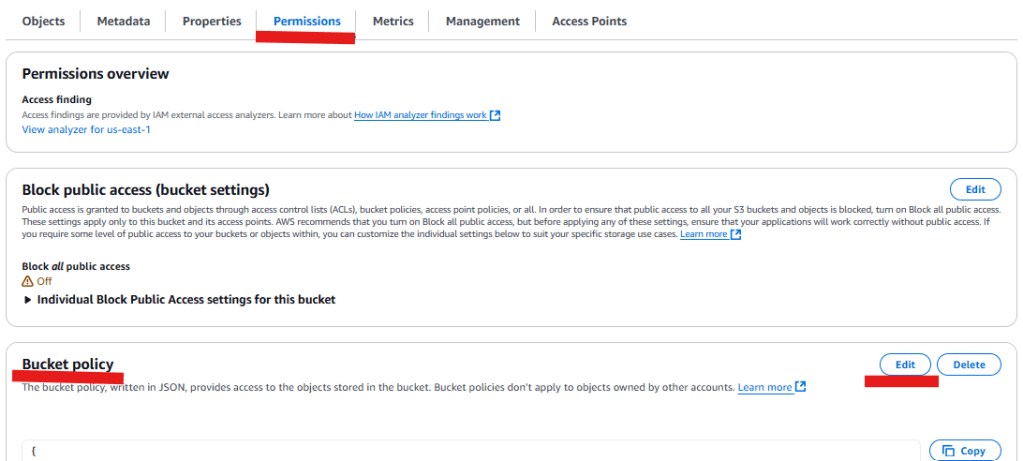Click external link icon after IAM analyzer link
Viewport: 1023px width, 461px height.
[x=495, y=115]
